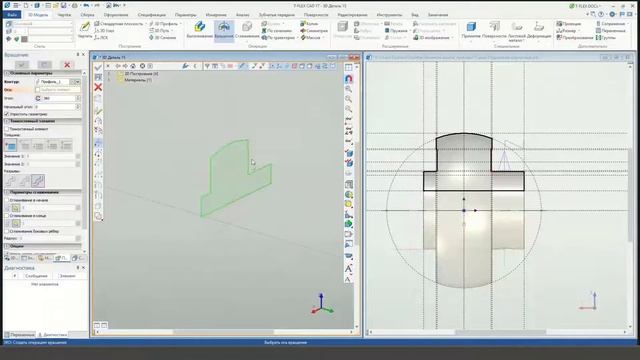Open the Стандартная плоскость dropdown arrow
The width and height of the screenshot is (640, 360).
click(146, 24)
